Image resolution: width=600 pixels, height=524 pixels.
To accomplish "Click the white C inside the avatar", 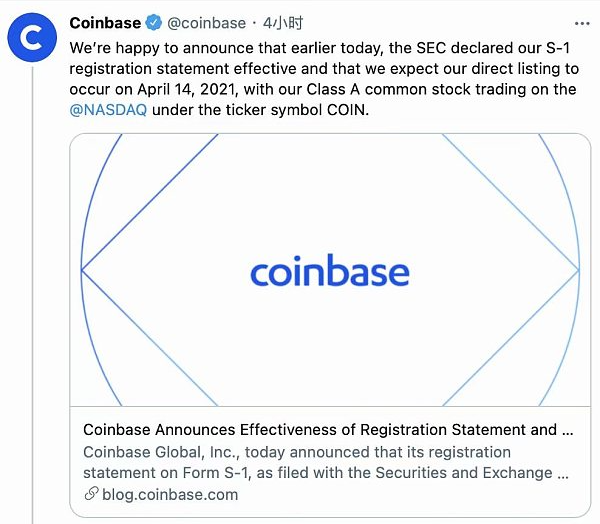I will pos(32,38).
